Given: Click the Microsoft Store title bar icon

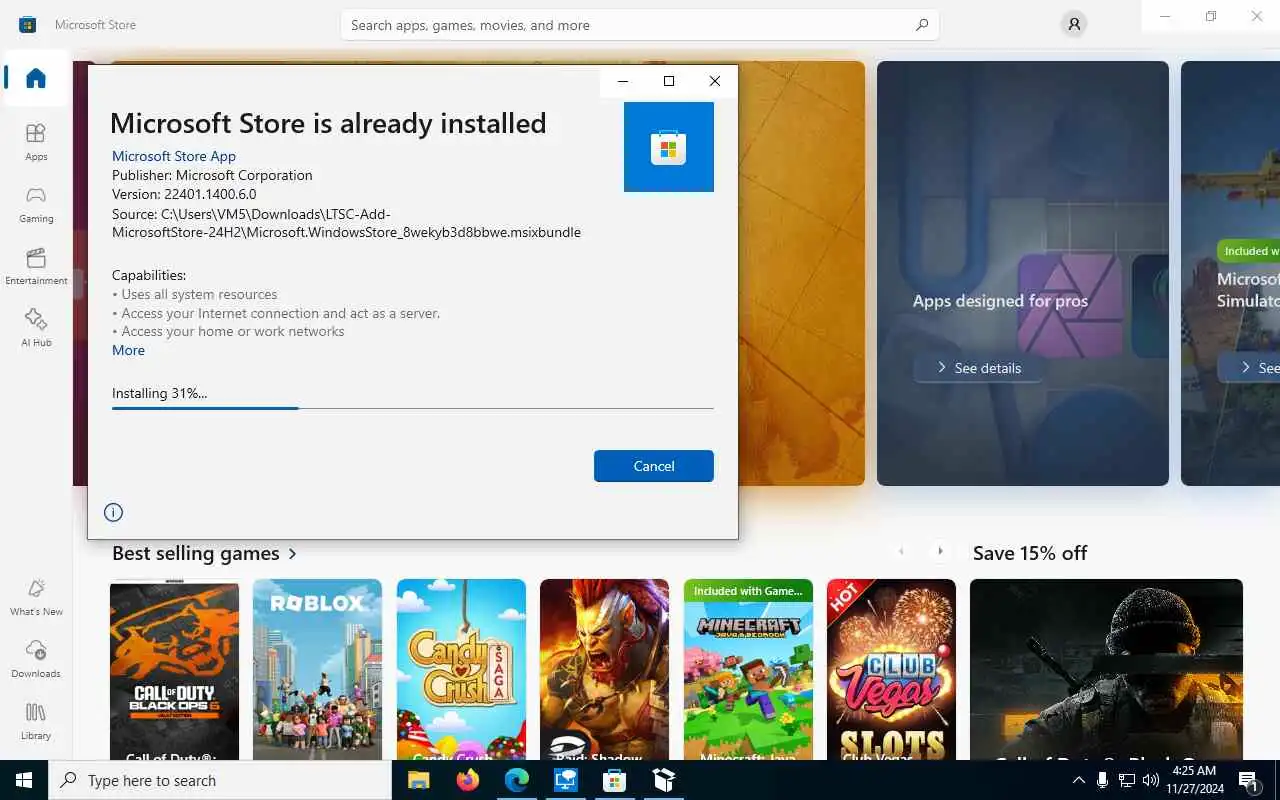Looking at the screenshot, I should tap(28, 24).
